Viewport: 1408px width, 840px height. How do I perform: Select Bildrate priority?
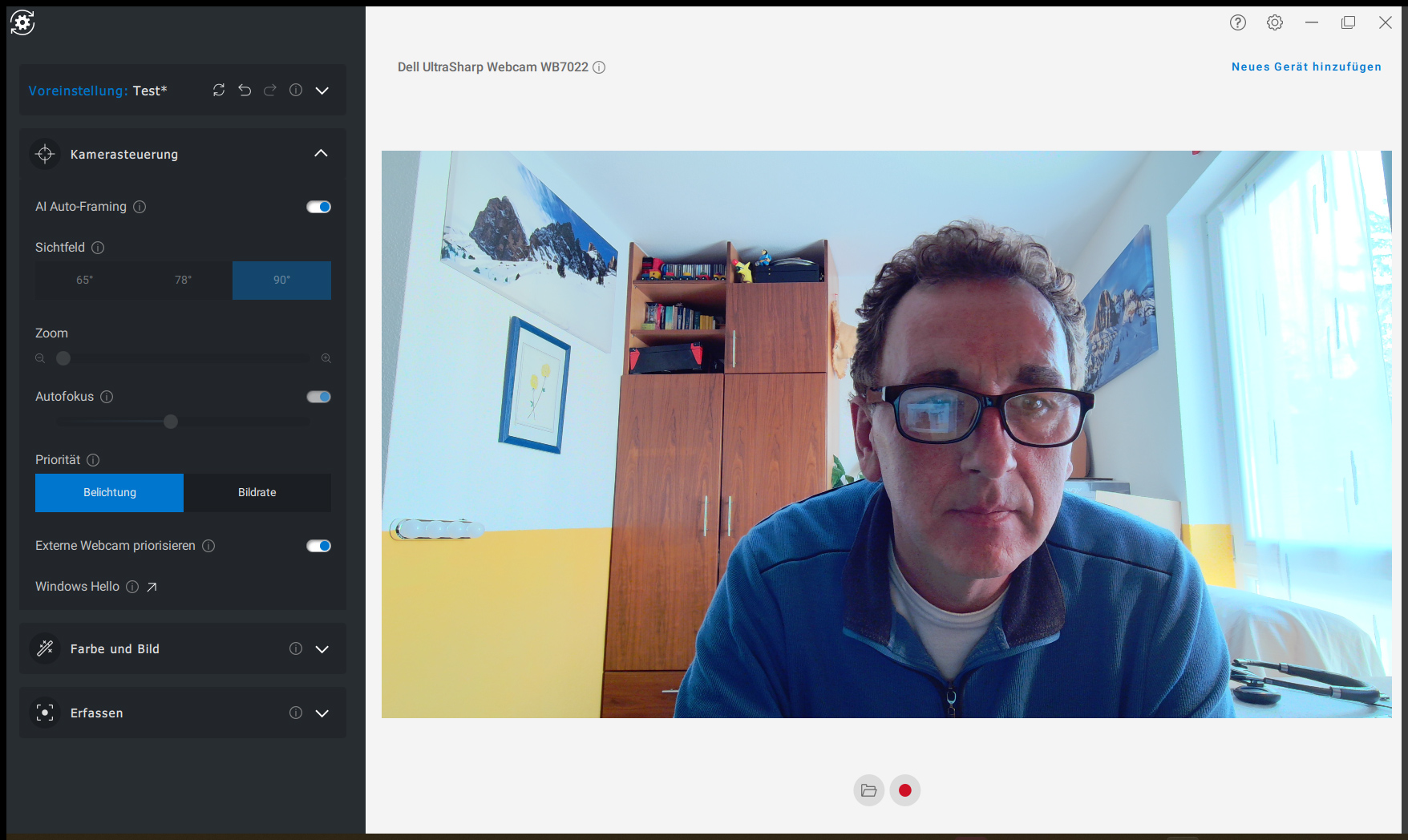pos(257,493)
